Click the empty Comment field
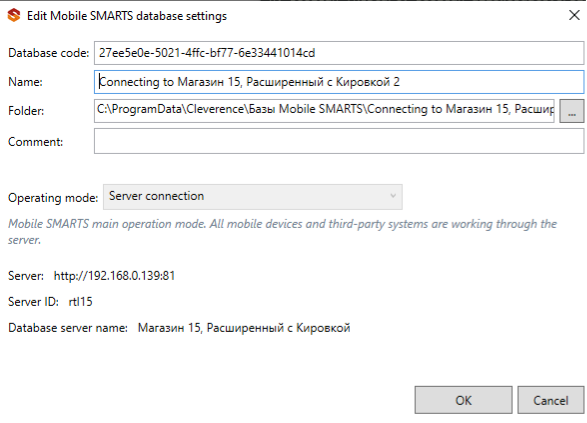 (x=339, y=141)
